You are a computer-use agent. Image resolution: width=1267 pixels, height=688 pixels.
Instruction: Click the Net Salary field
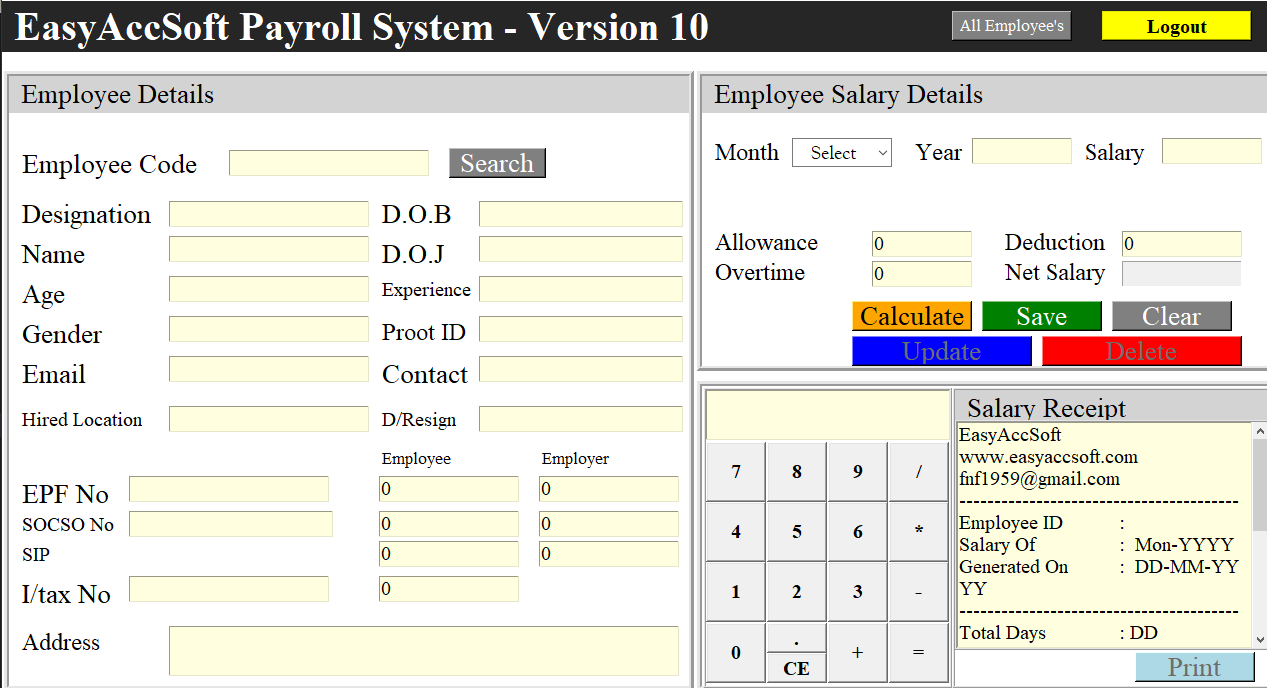click(1182, 274)
